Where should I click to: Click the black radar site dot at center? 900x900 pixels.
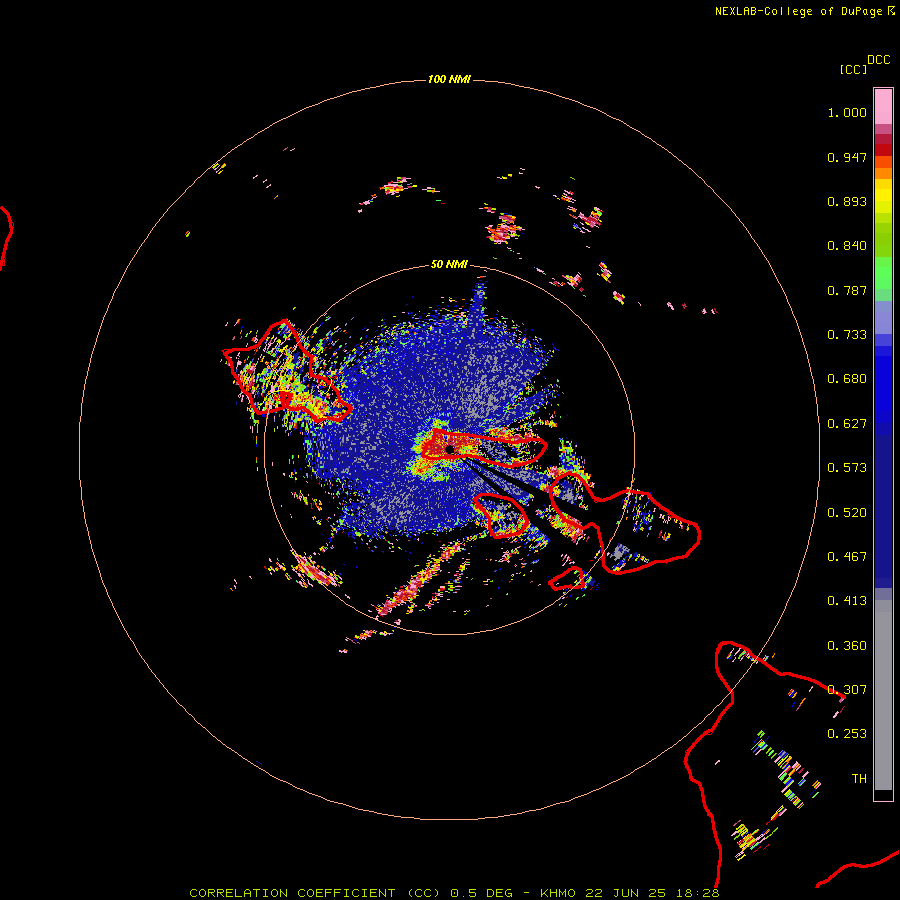coord(449,449)
